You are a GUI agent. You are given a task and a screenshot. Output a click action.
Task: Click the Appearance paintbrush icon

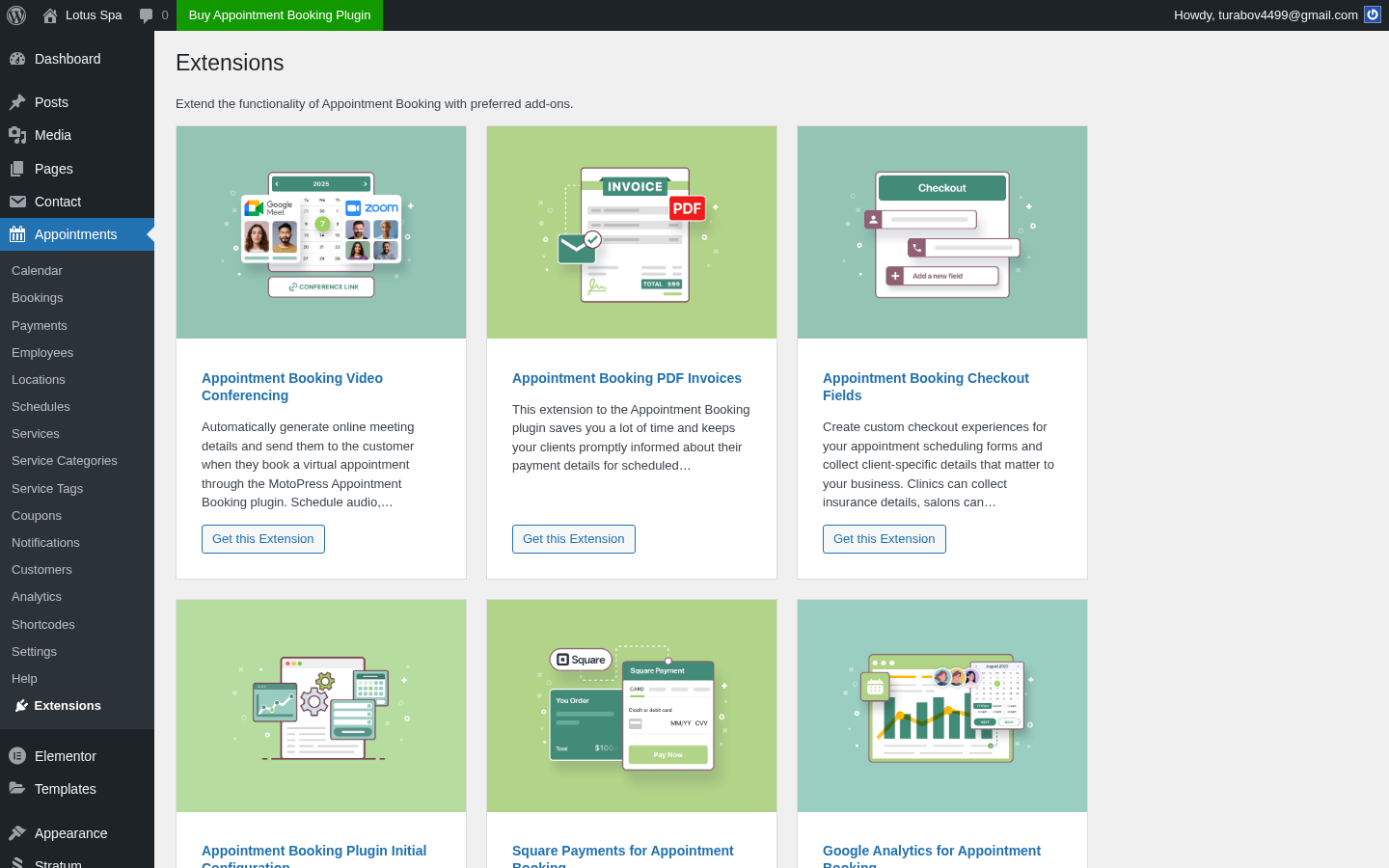coord(17,833)
